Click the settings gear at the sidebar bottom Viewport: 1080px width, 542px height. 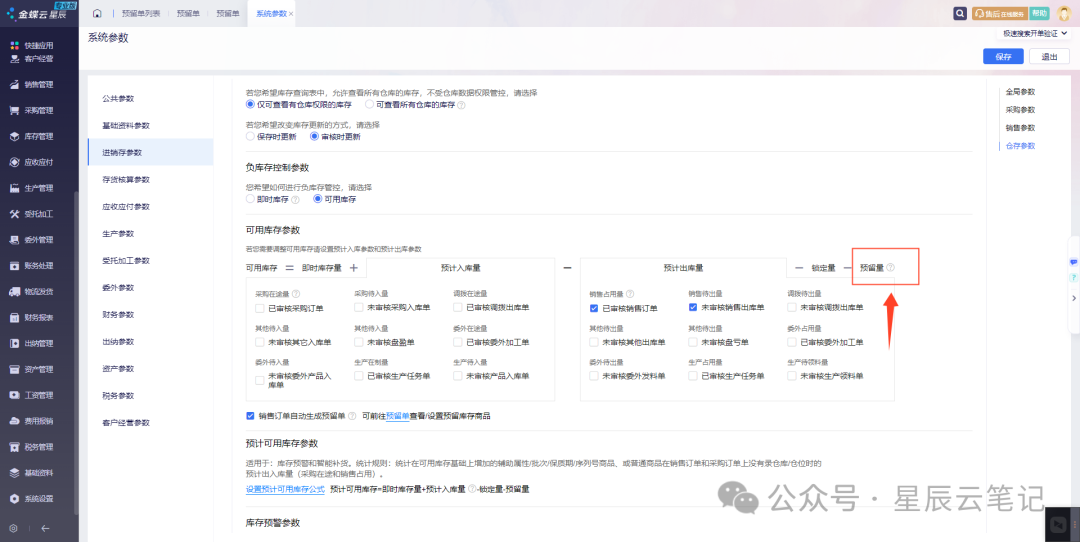(13, 528)
